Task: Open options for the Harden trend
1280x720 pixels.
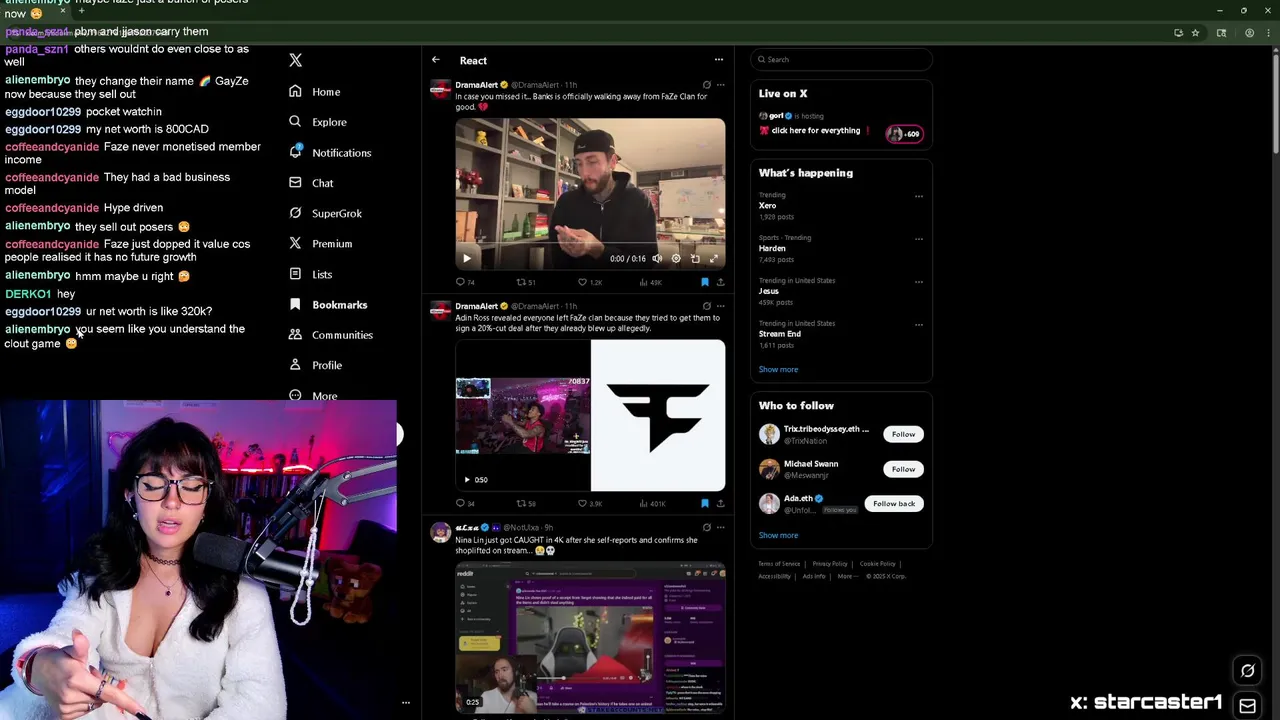Action: (x=918, y=239)
